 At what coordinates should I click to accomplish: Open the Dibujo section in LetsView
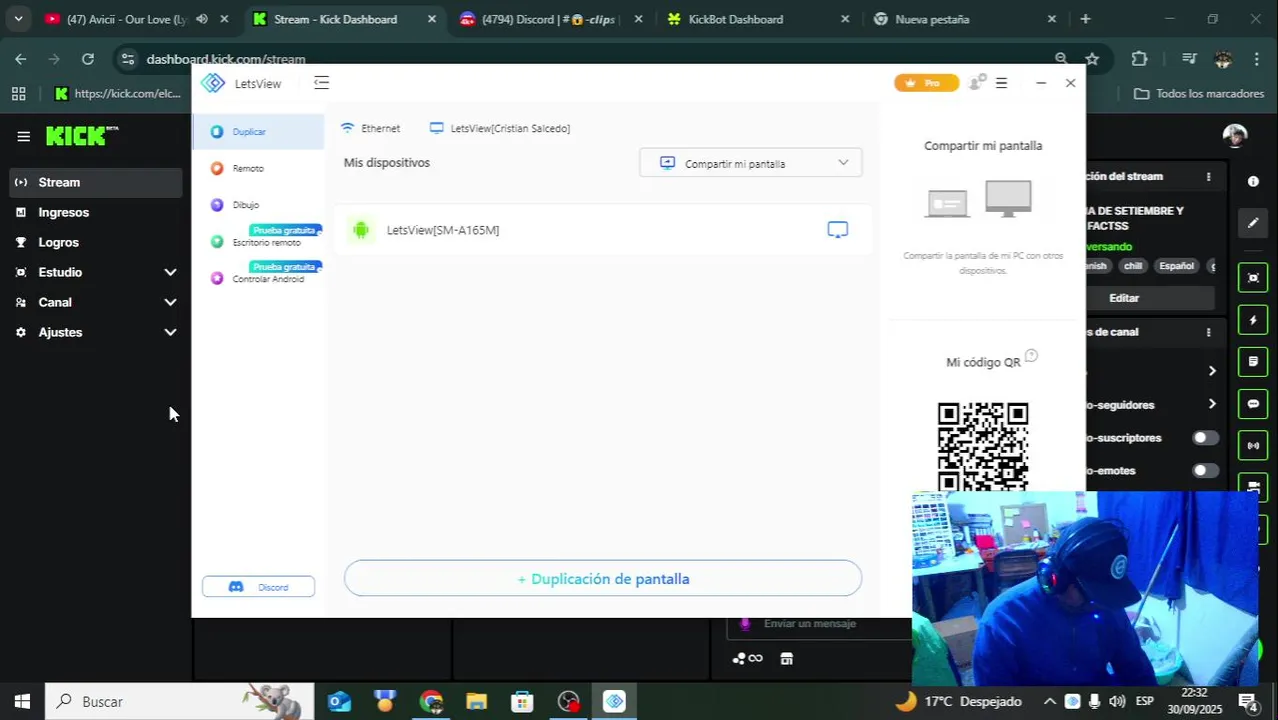click(246, 205)
